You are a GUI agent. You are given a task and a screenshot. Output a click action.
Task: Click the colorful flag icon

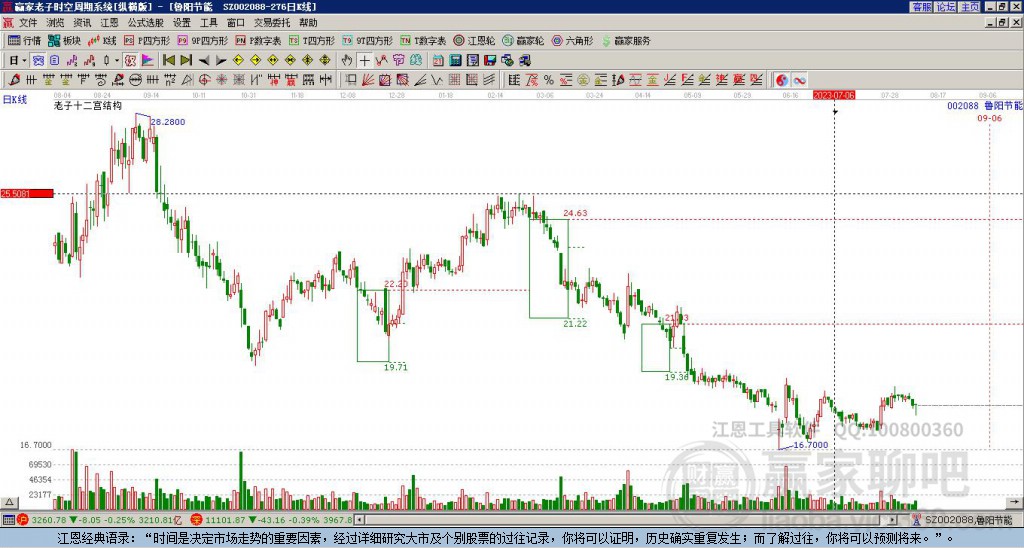click(148, 61)
